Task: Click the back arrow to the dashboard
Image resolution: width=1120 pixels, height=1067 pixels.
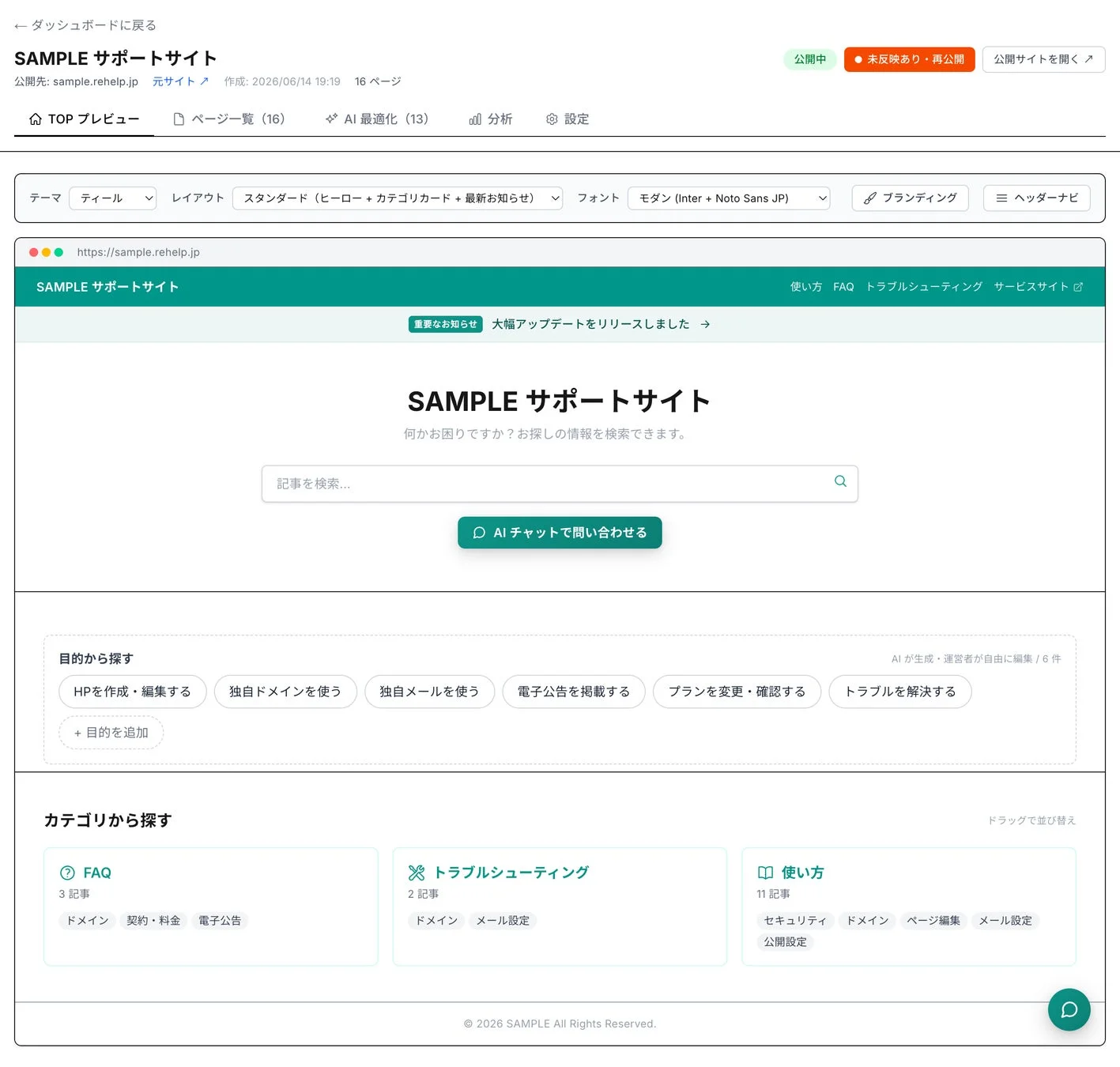Action: point(21,26)
